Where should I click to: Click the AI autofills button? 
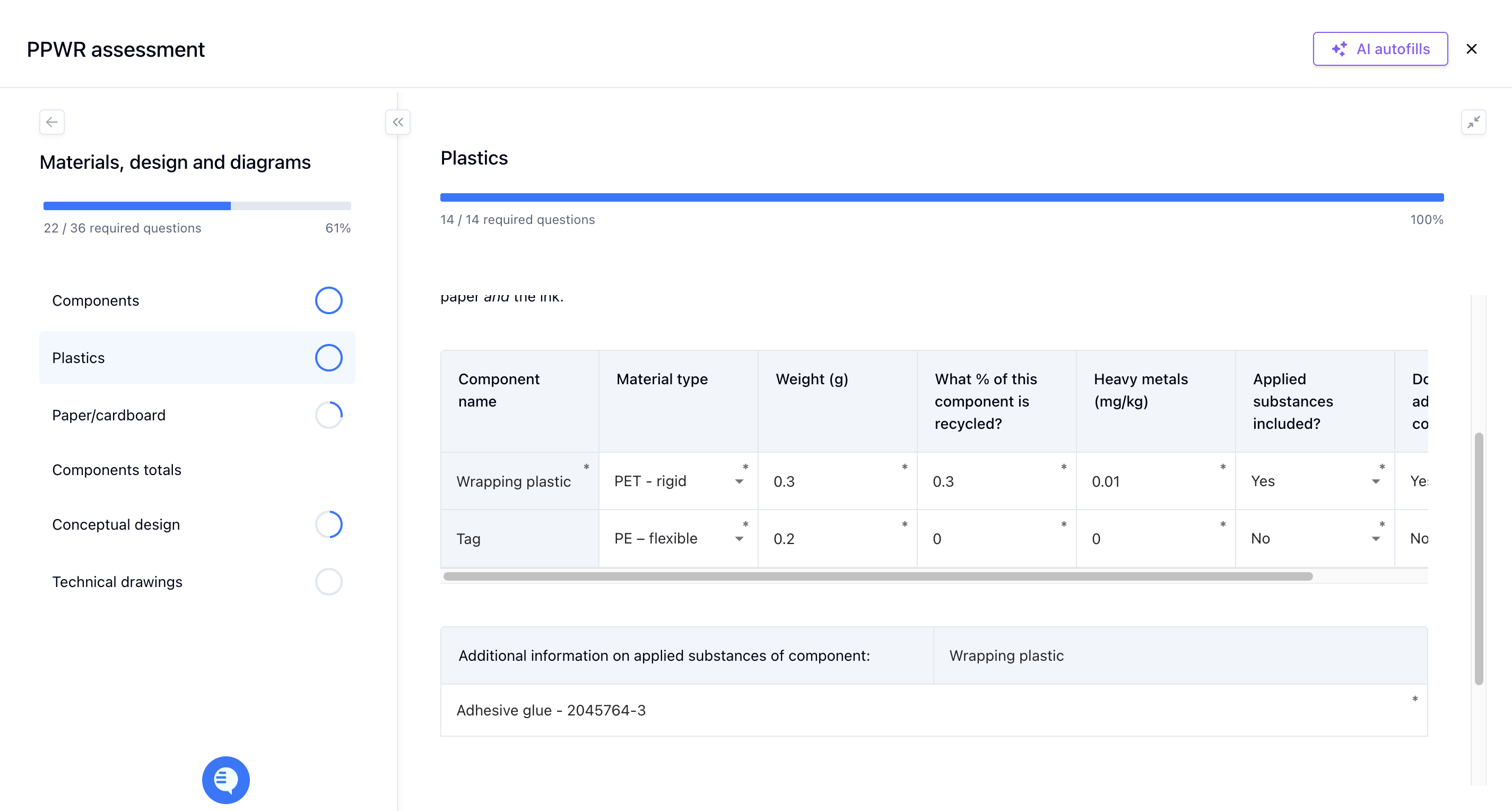tap(1380, 49)
